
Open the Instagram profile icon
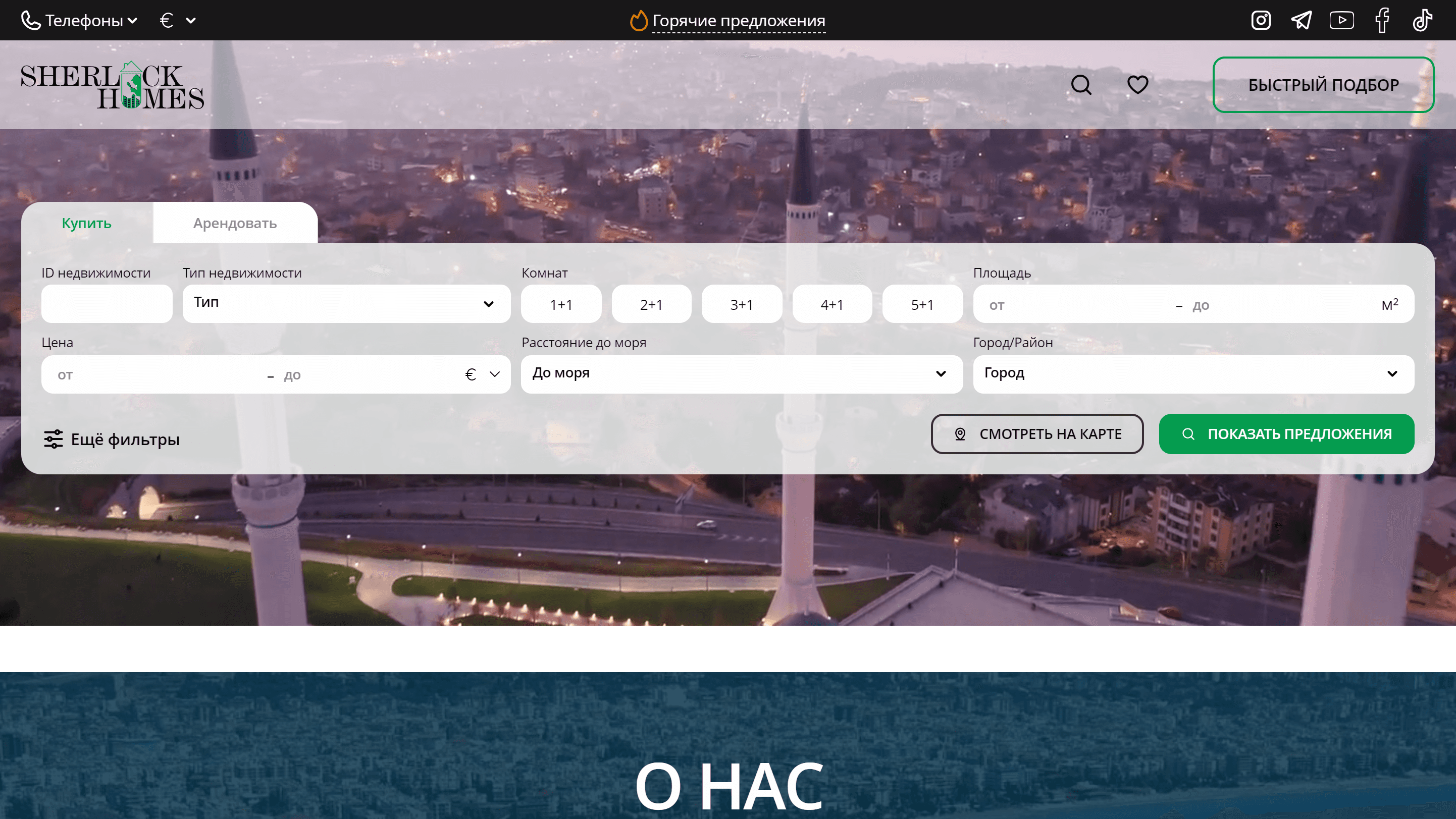point(1261,20)
